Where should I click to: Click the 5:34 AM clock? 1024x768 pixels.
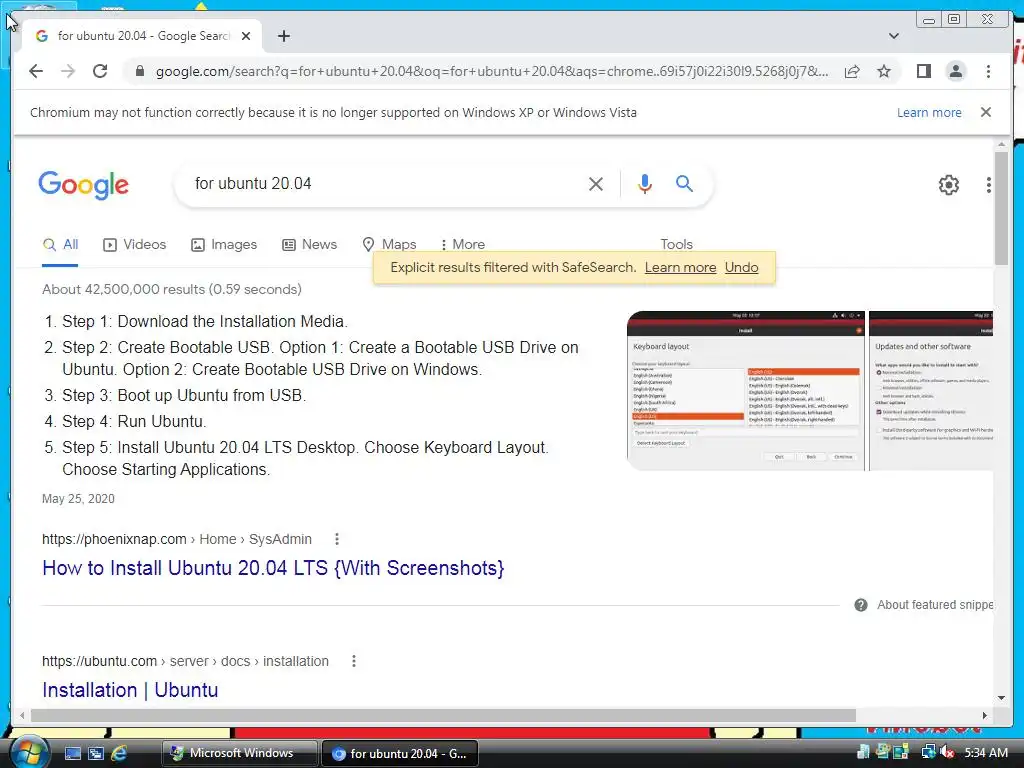tap(985, 753)
